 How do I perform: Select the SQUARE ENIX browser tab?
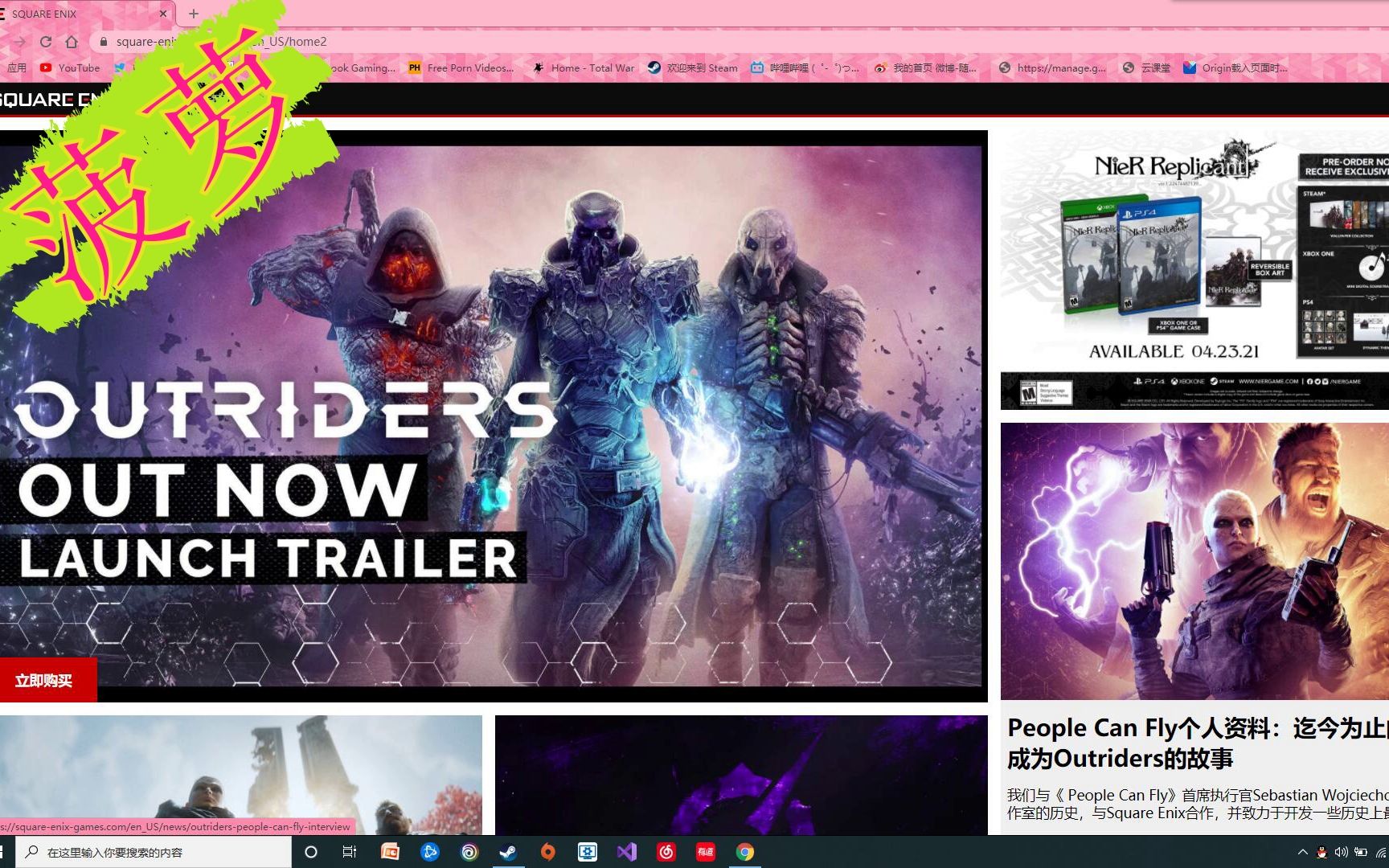[x=84, y=14]
